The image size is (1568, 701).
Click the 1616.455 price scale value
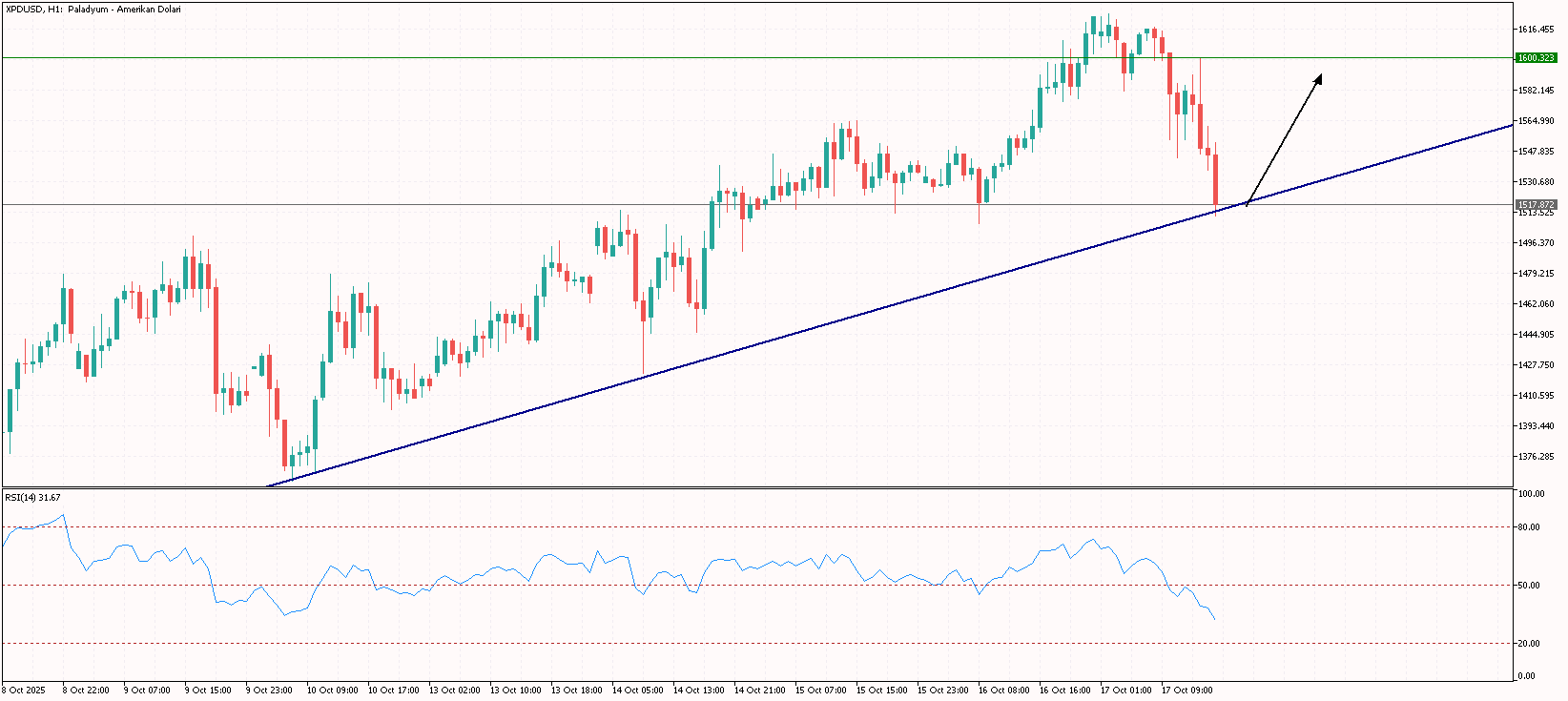coord(1536,30)
